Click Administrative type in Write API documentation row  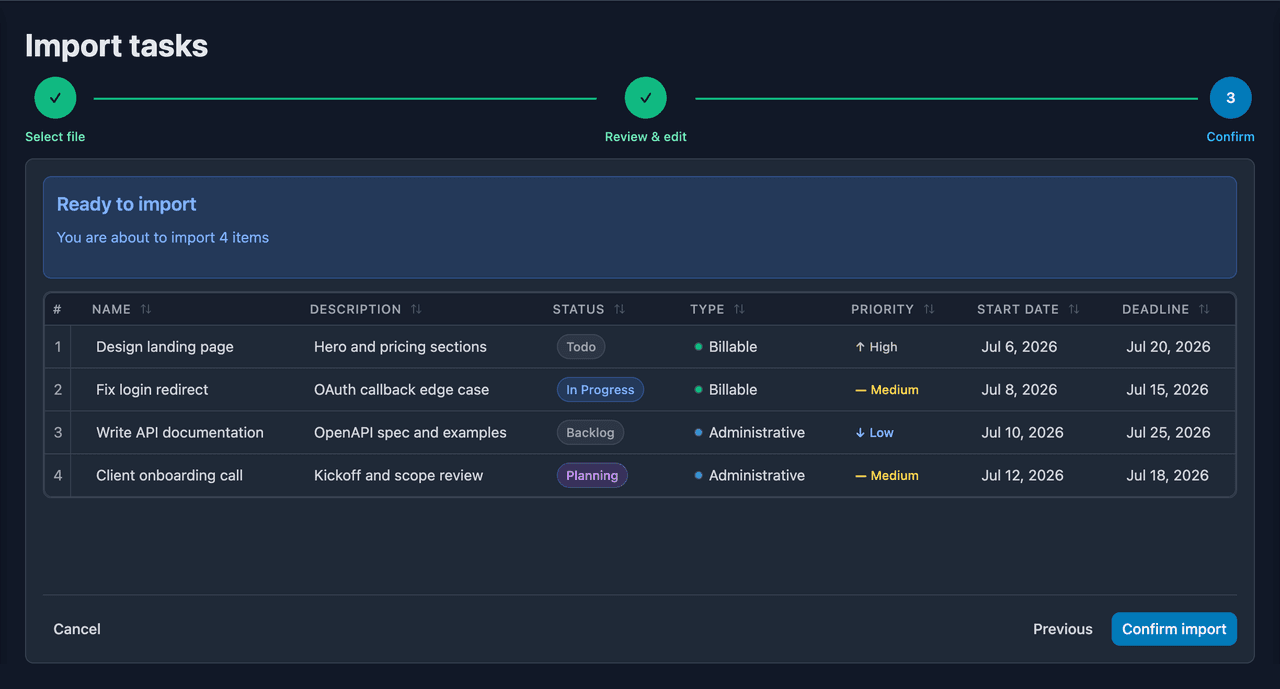750,433
